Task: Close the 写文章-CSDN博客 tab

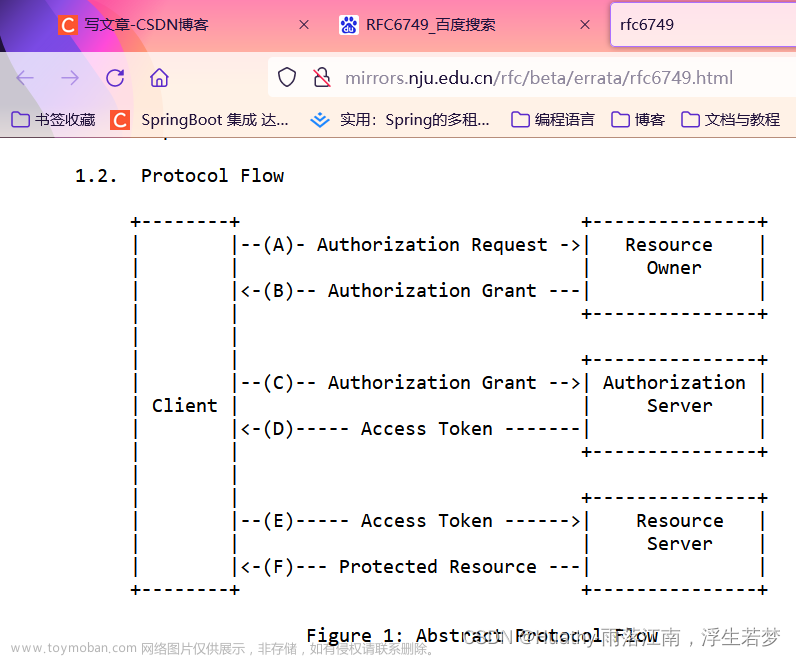Action: point(304,24)
